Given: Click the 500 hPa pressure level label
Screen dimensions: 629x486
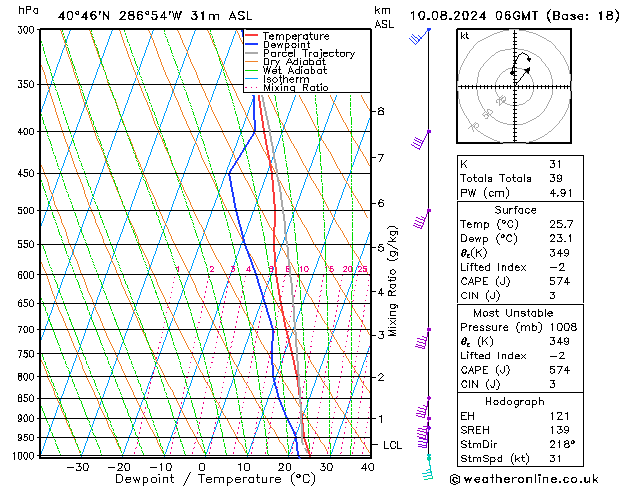Looking at the screenshot, I should pyautogui.click(x=26, y=211).
